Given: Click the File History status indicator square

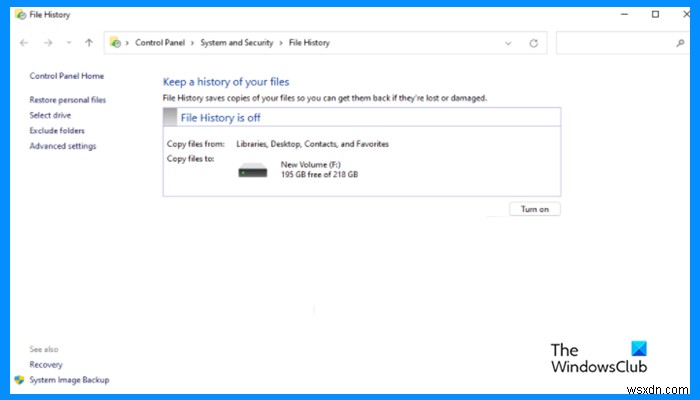Looking at the screenshot, I should pyautogui.click(x=170, y=117).
